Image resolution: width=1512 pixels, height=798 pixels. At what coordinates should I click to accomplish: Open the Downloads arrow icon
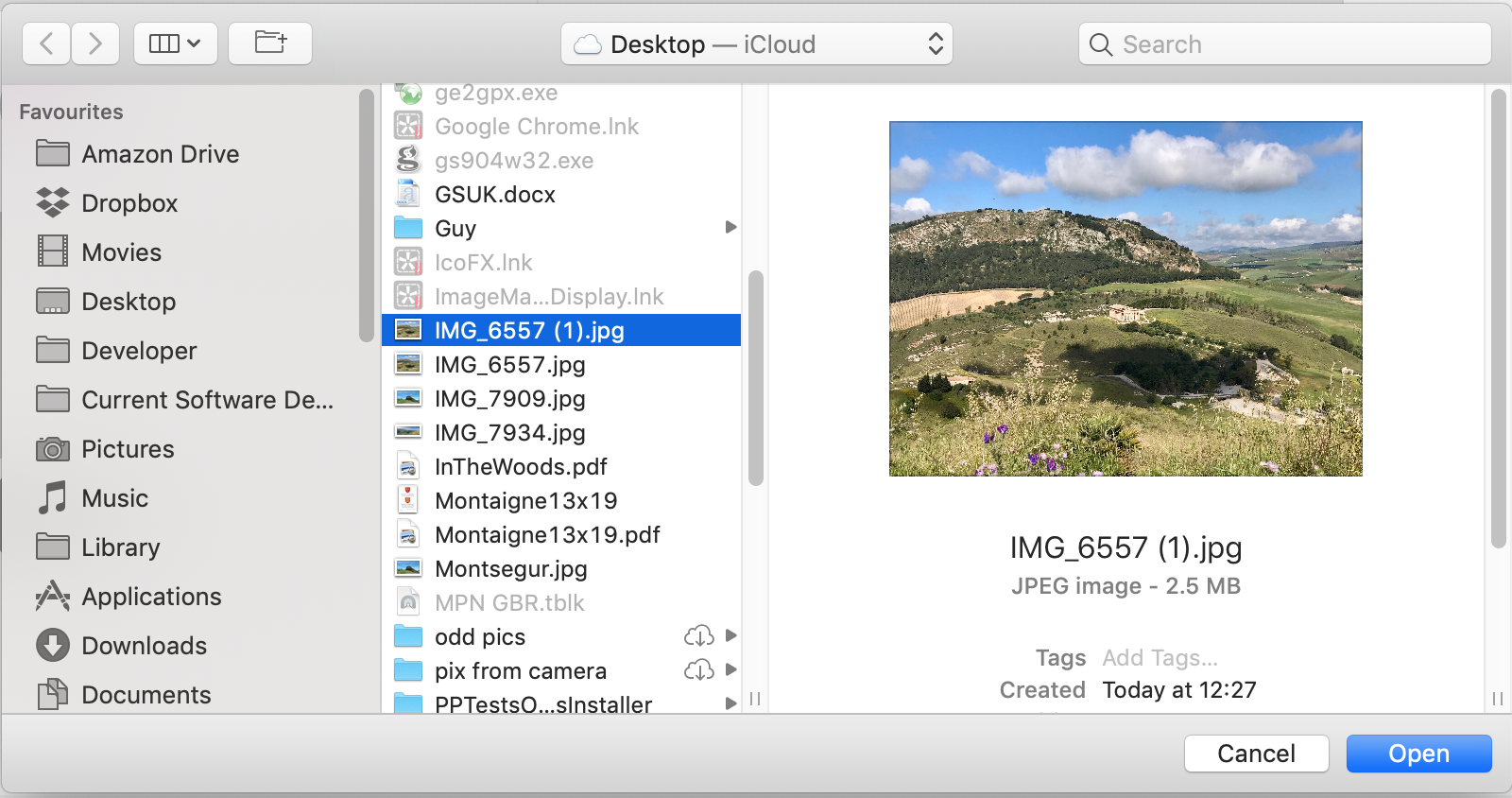coord(53,645)
